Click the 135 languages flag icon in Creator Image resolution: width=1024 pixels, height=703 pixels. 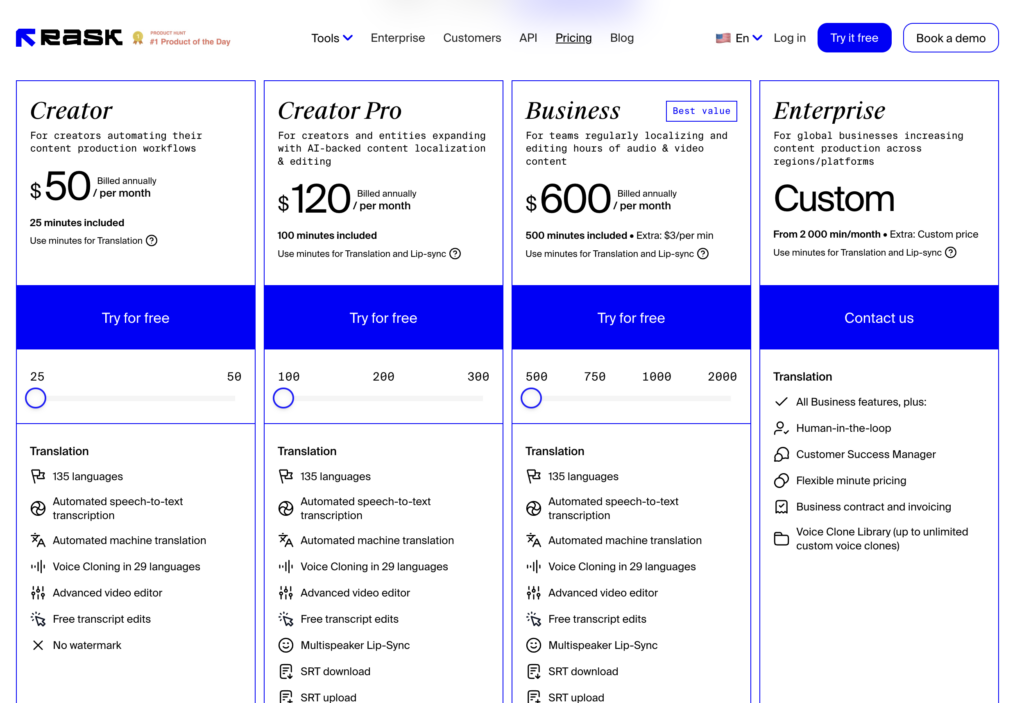(38, 477)
